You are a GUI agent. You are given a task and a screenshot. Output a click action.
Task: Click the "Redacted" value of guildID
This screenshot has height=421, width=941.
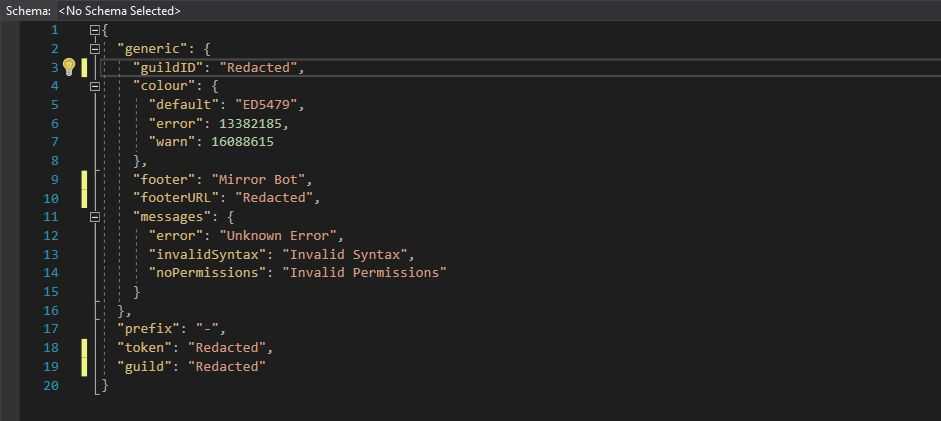point(258,67)
